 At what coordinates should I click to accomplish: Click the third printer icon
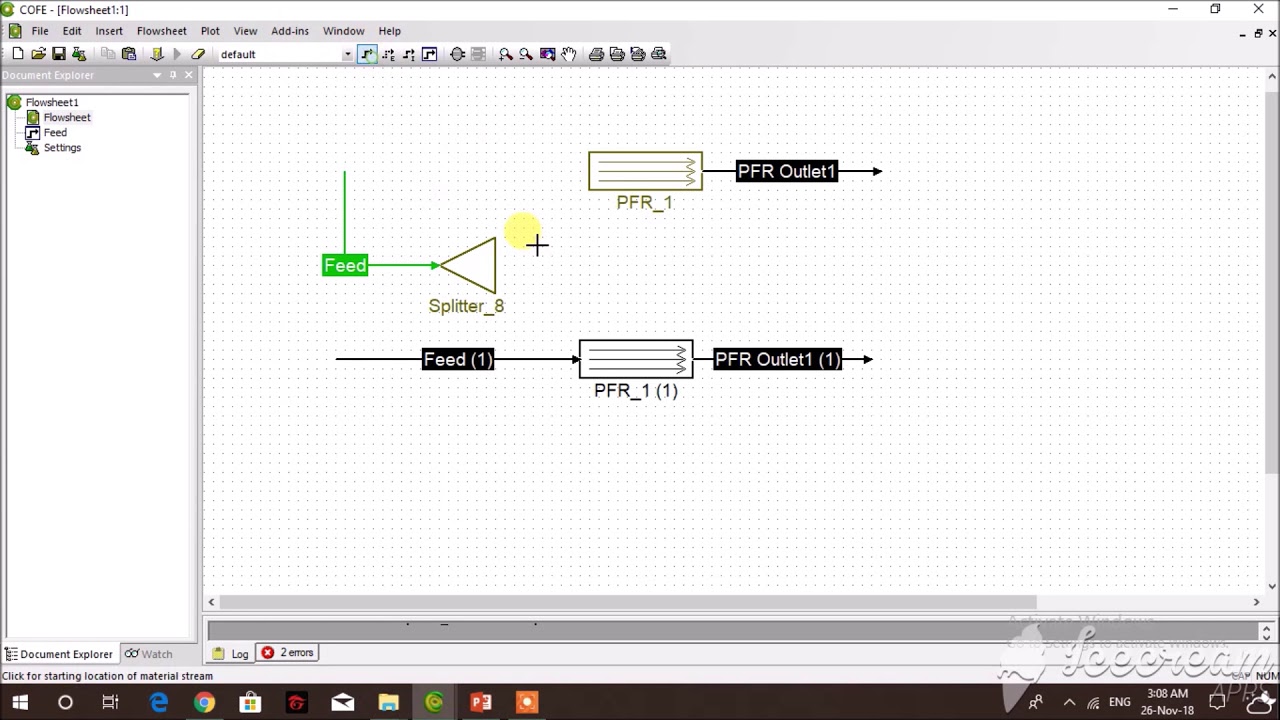638,54
